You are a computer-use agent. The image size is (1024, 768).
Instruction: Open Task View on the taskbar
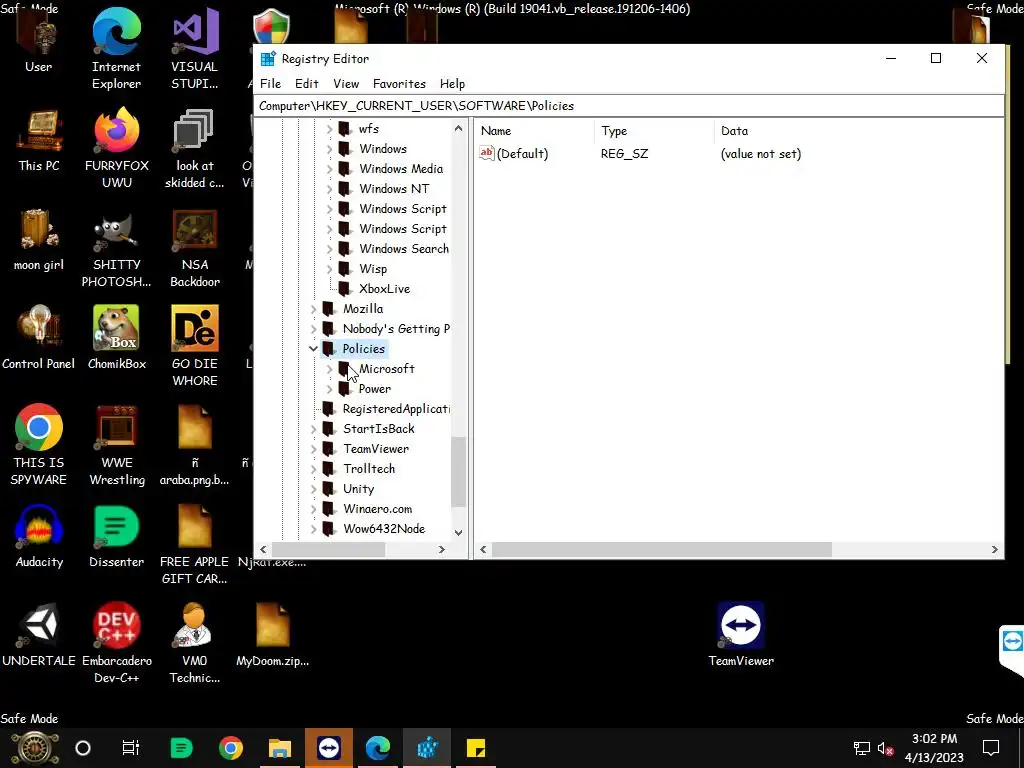[131, 748]
